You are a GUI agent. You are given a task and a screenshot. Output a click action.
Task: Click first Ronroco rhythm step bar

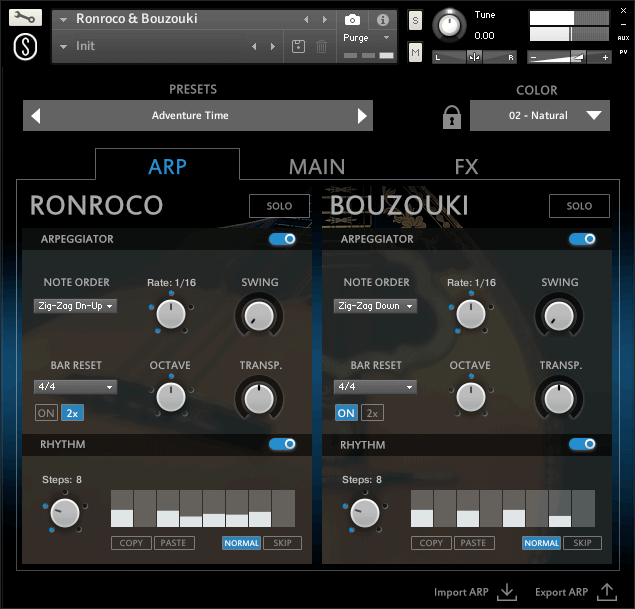tap(122, 509)
